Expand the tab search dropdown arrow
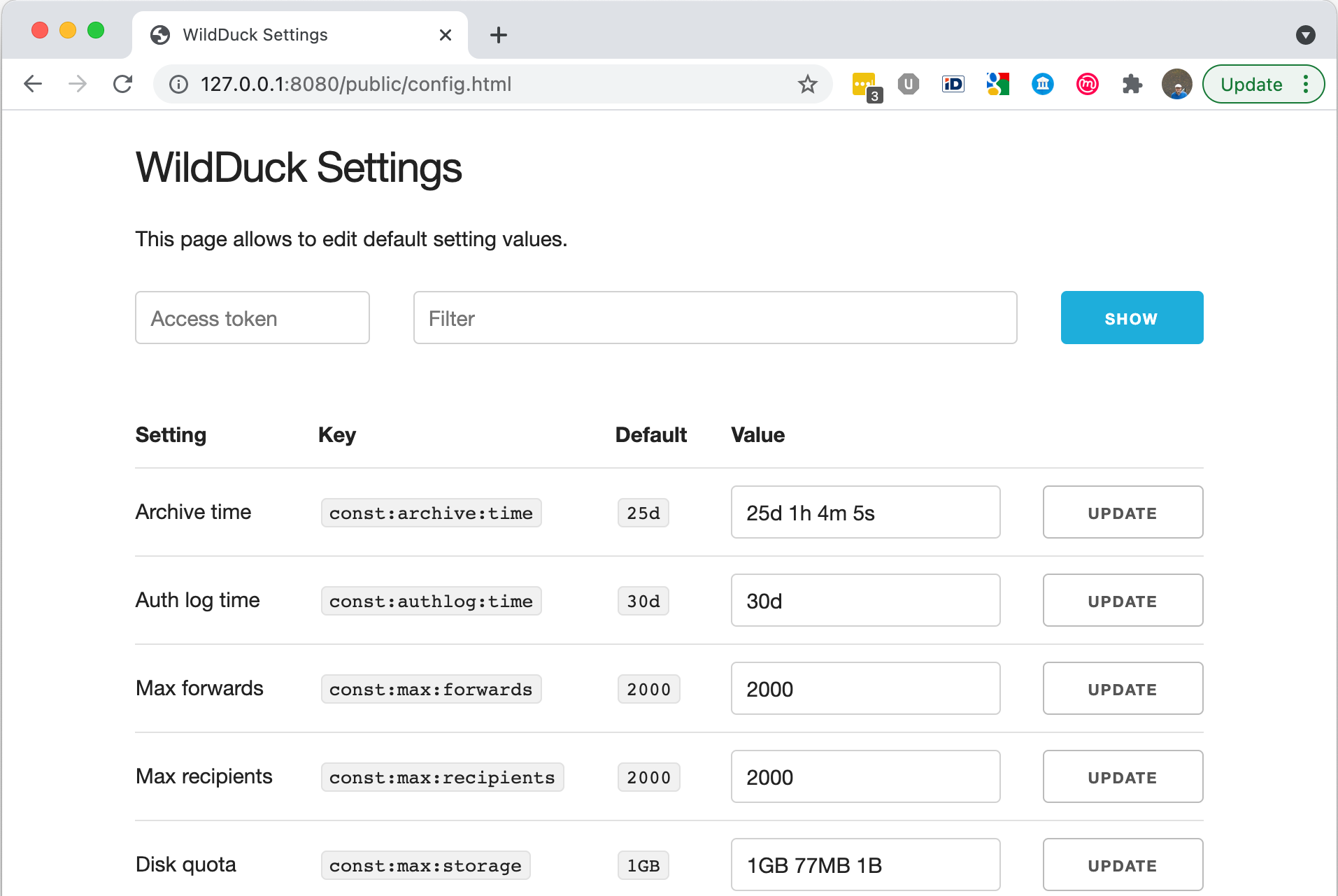 click(1306, 35)
